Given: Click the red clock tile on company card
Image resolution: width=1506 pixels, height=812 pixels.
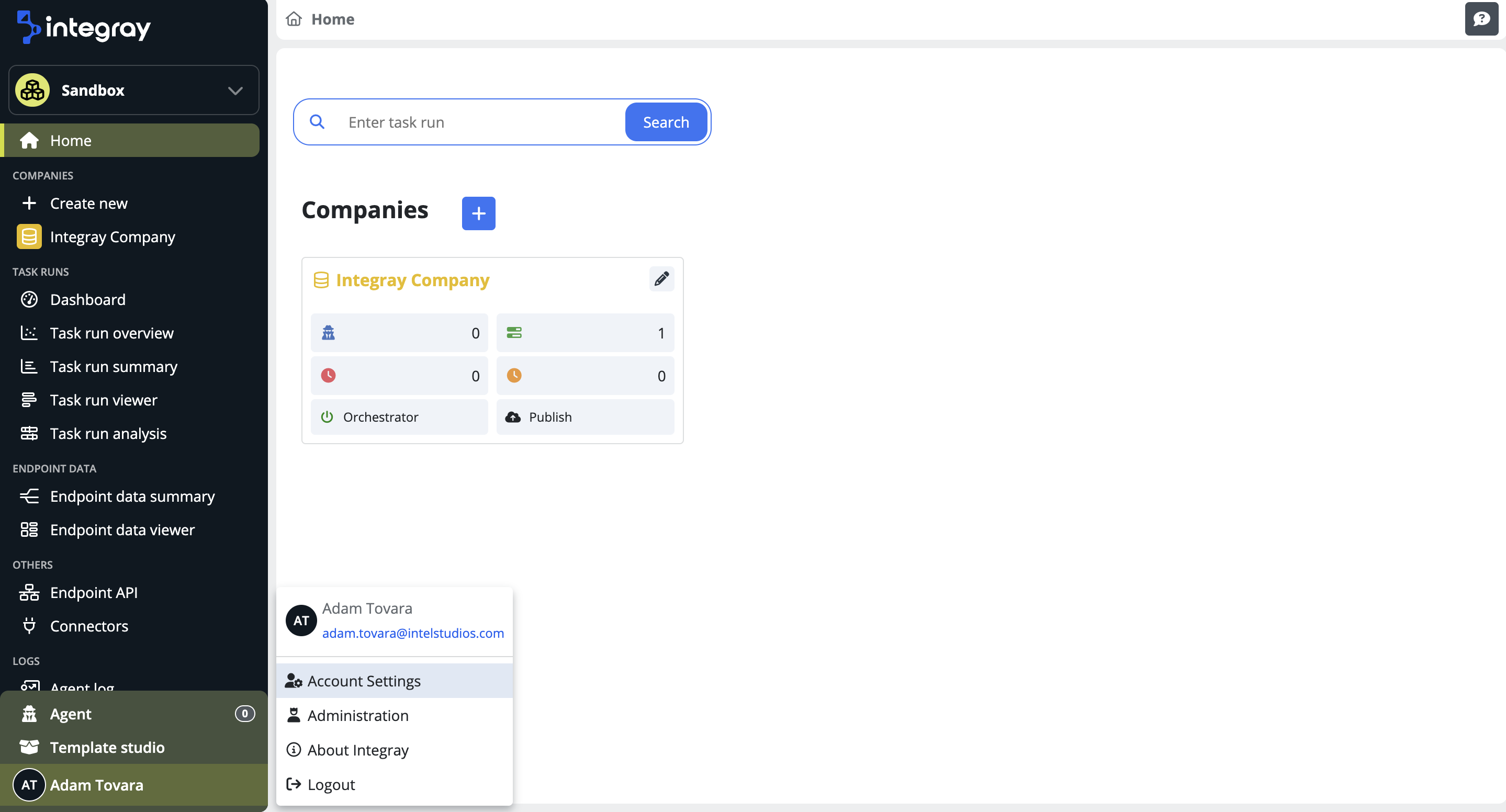Looking at the screenshot, I should 399,375.
